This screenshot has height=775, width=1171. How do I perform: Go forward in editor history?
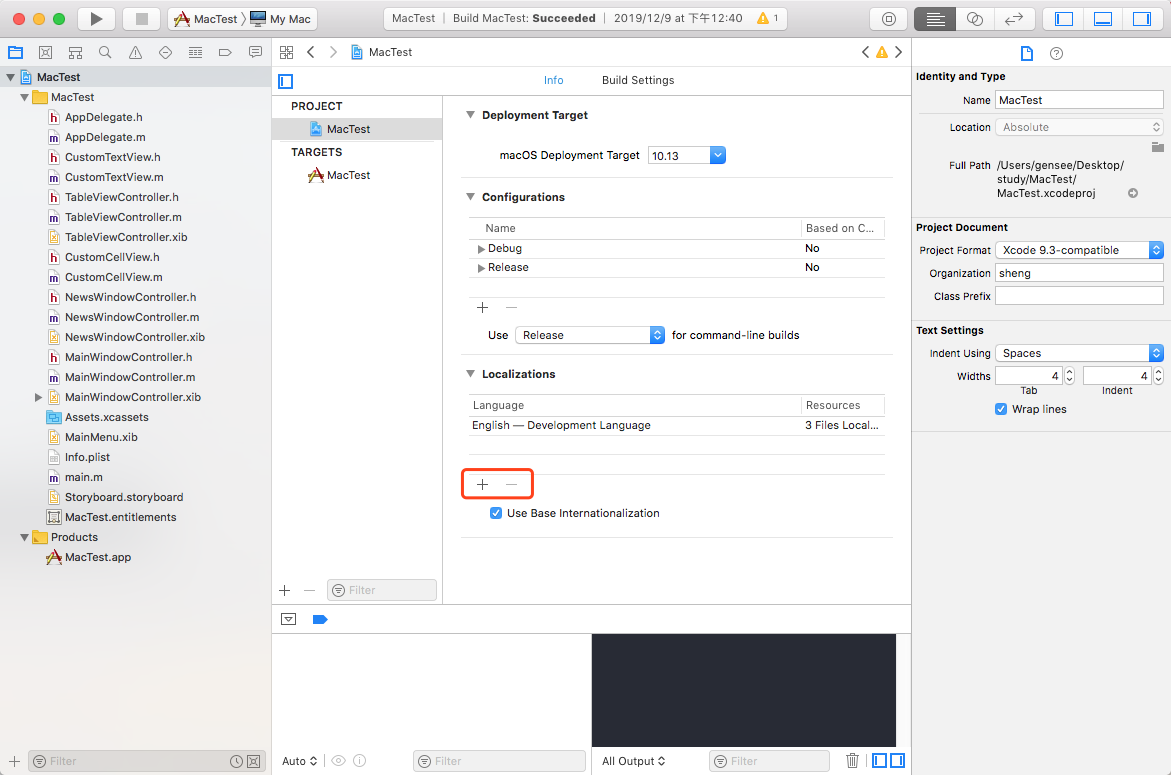(333, 52)
